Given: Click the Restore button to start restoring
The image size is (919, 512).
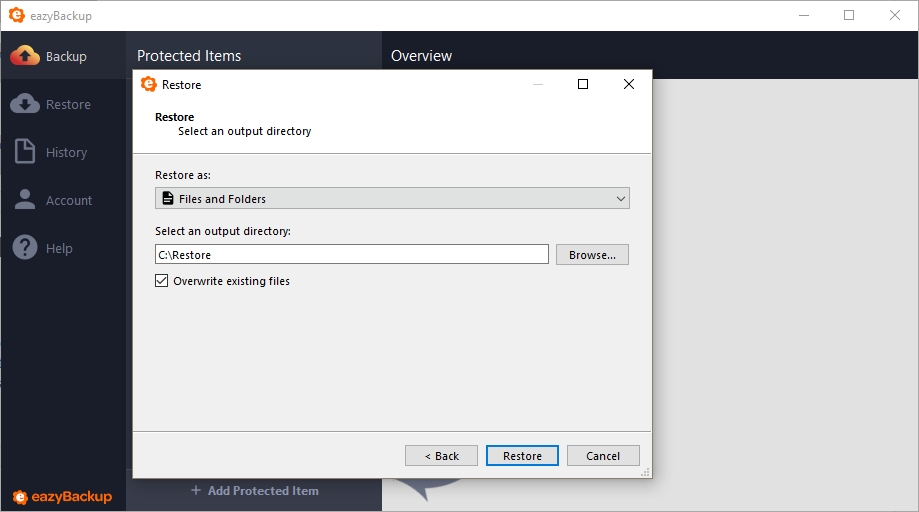Looking at the screenshot, I should pos(522,456).
